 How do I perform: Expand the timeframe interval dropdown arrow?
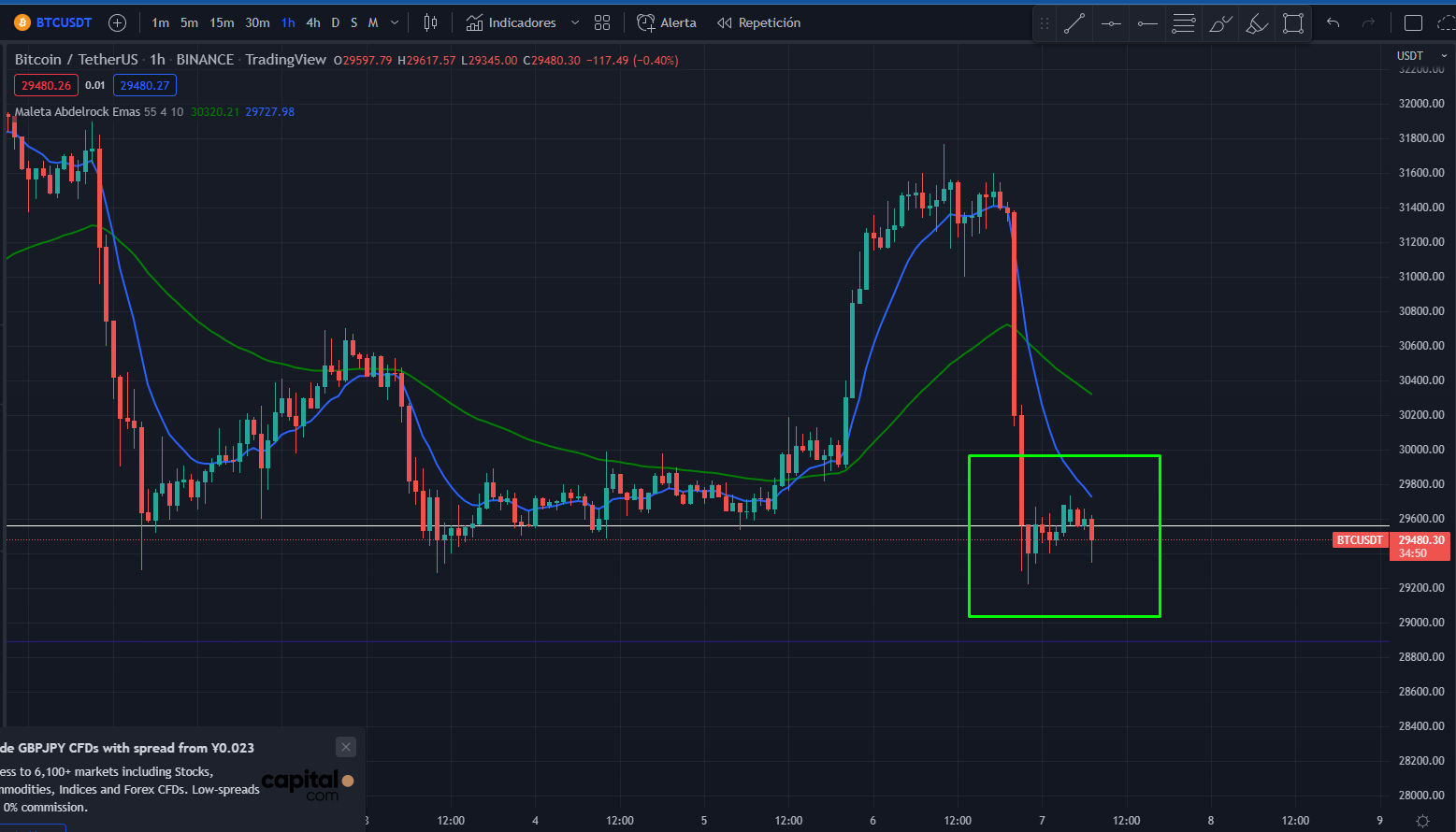tap(395, 22)
